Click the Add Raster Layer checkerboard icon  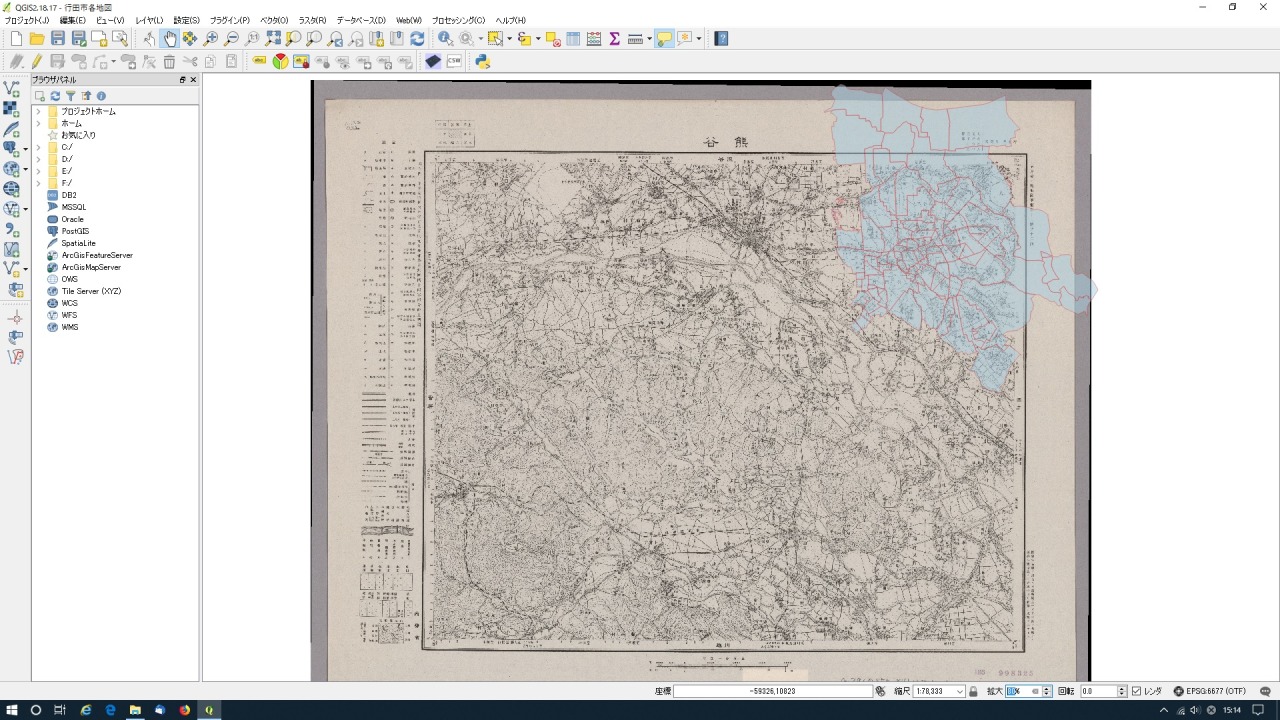[x=12, y=109]
